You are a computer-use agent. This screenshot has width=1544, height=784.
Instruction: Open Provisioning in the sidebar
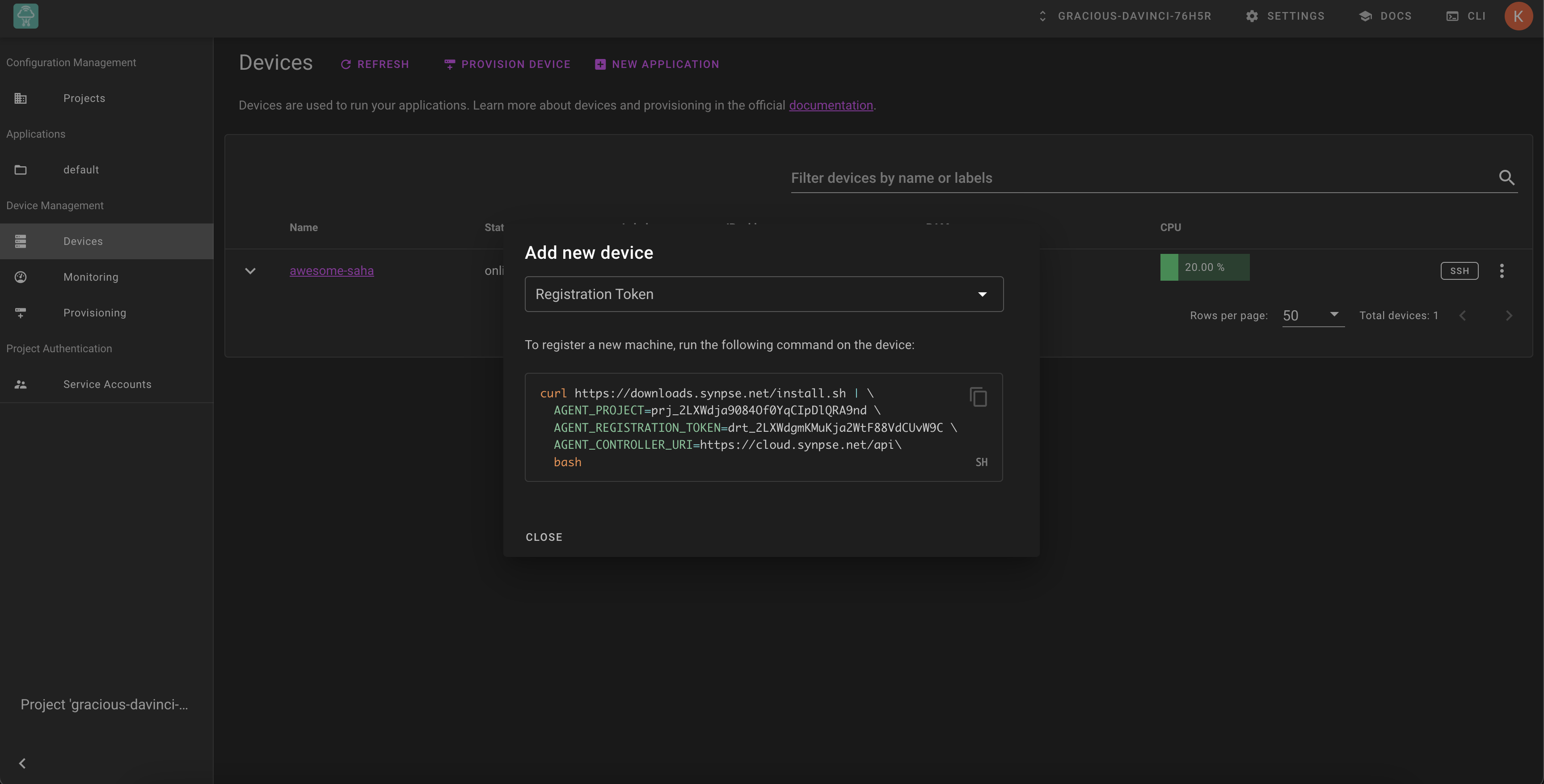[95, 313]
